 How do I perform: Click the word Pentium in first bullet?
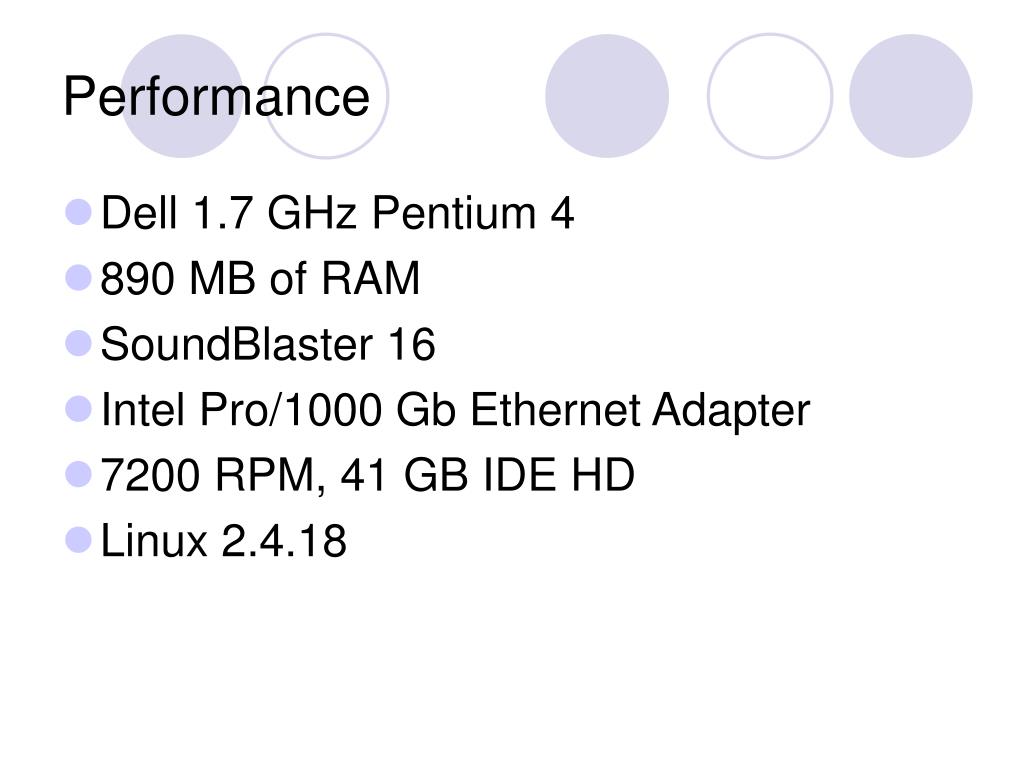(x=454, y=213)
